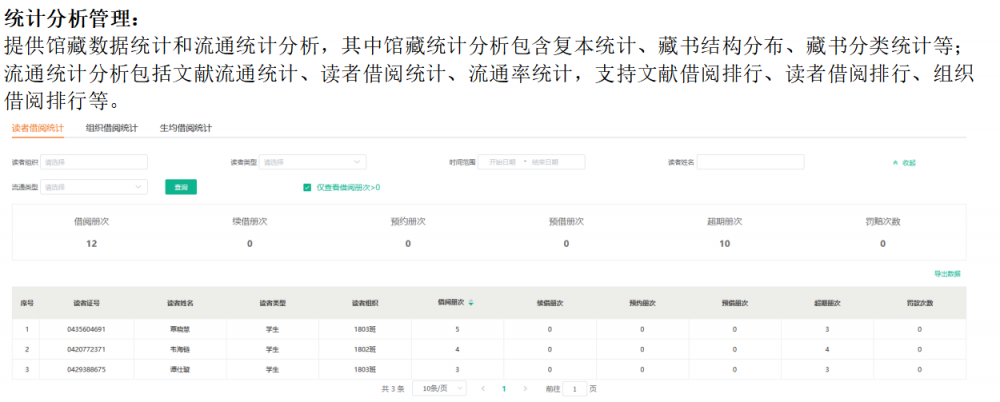Select the 读者借阅统计 tab

38,128
